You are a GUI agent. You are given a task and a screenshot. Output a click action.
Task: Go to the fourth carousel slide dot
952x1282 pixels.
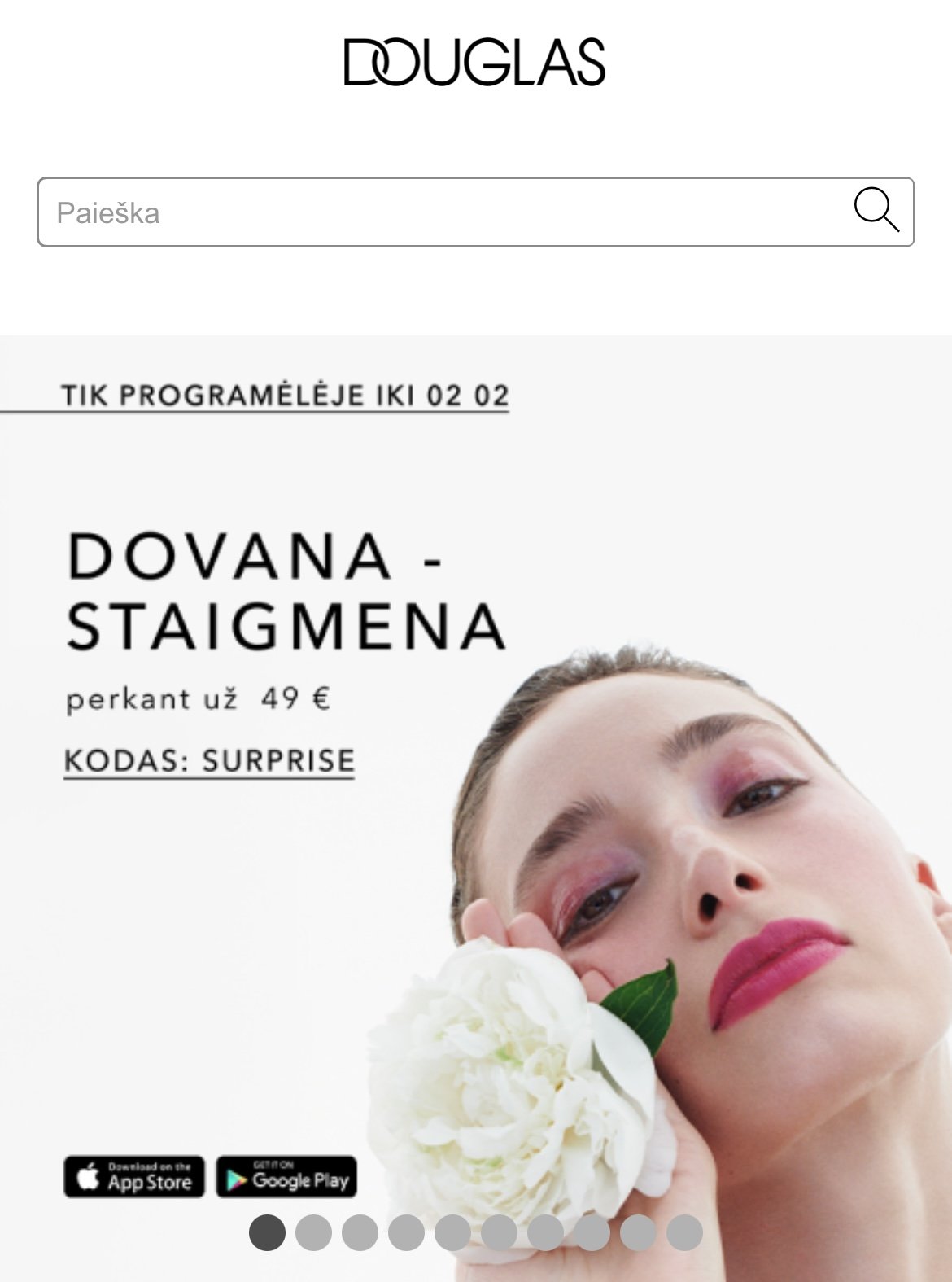(406, 1232)
